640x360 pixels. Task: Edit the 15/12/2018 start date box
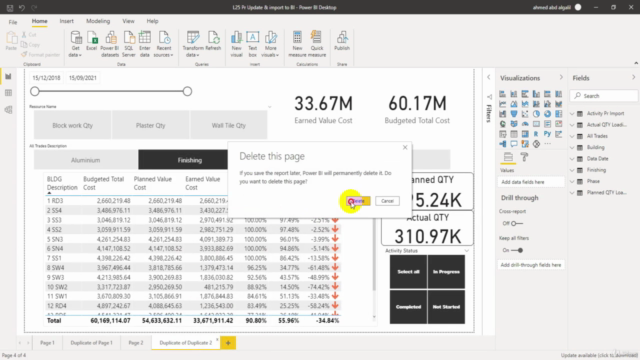47,78
